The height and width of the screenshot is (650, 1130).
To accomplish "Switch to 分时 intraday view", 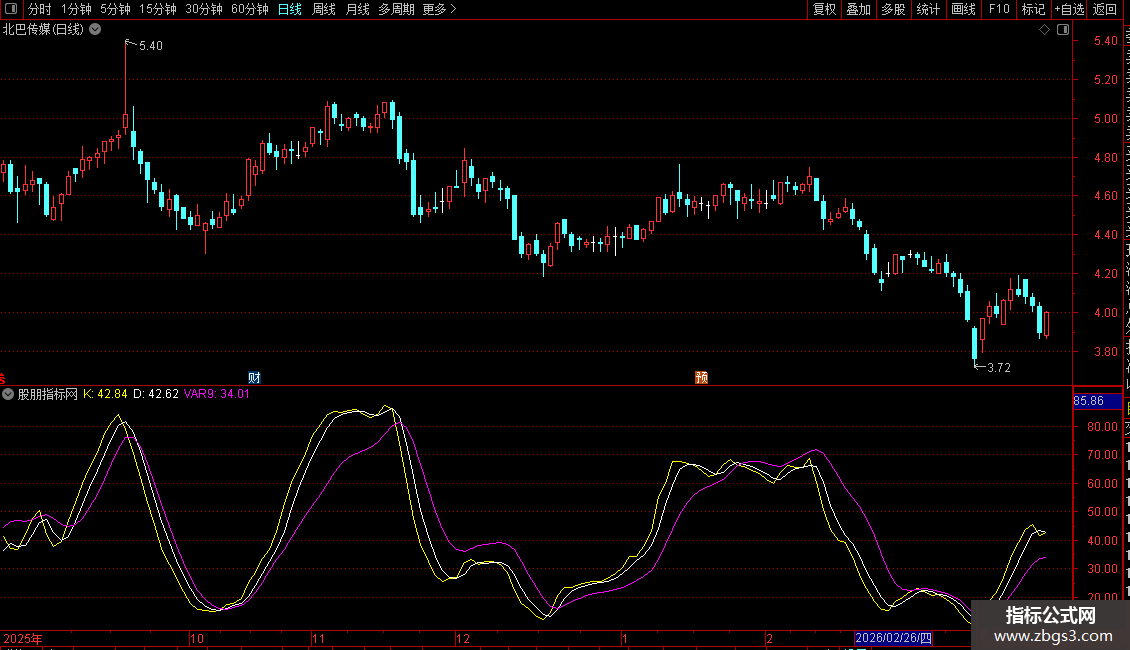I will click(x=39, y=9).
